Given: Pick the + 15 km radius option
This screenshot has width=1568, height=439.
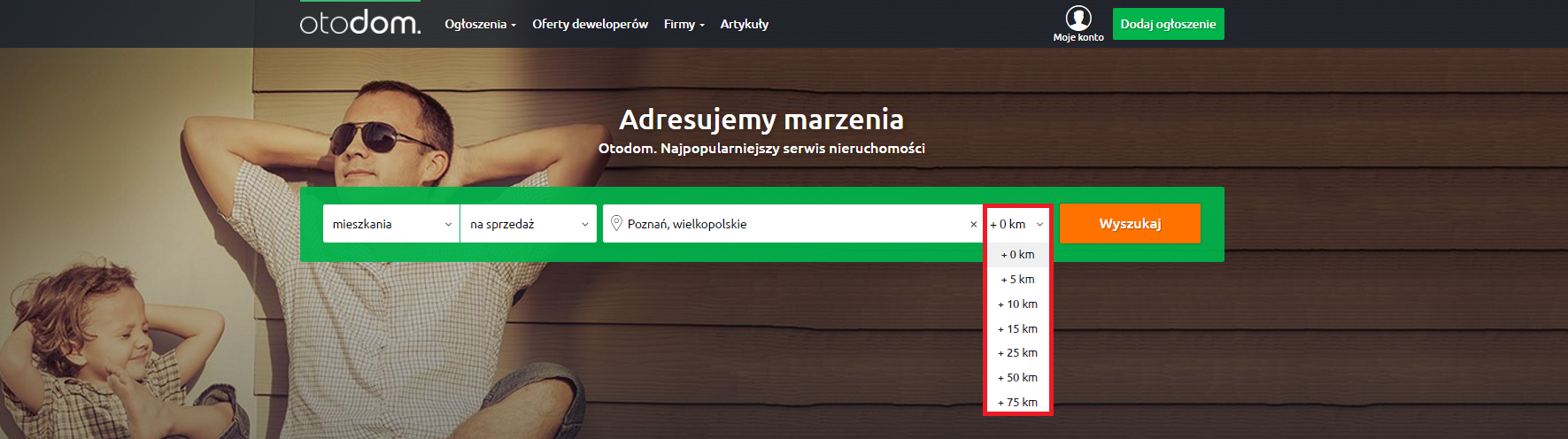Looking at the screenshot, I should (x=1017, y=329).
